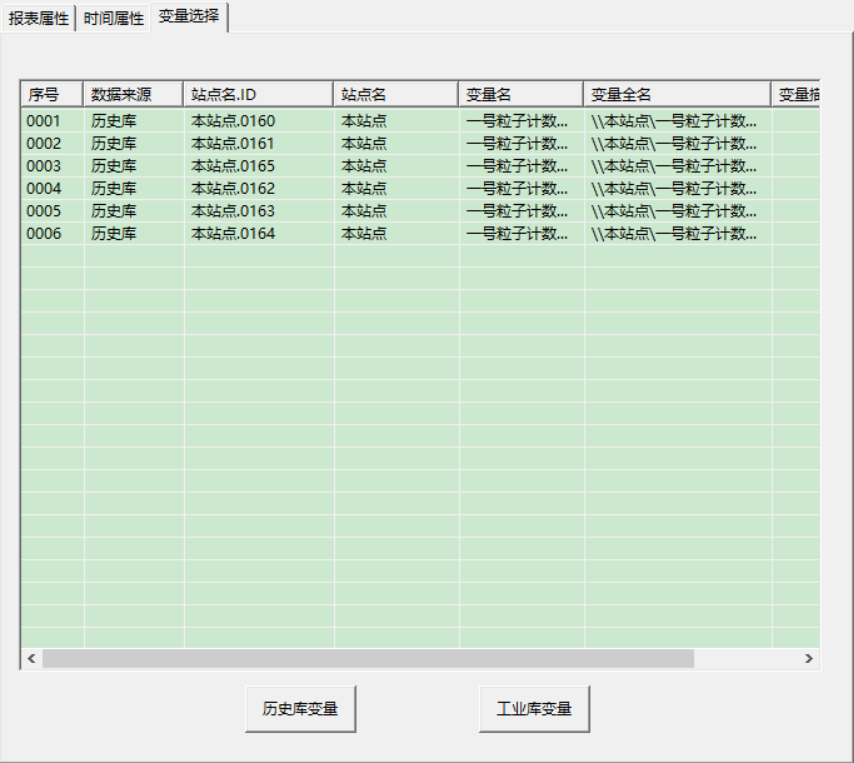Click the 变量名 column header

520,95
